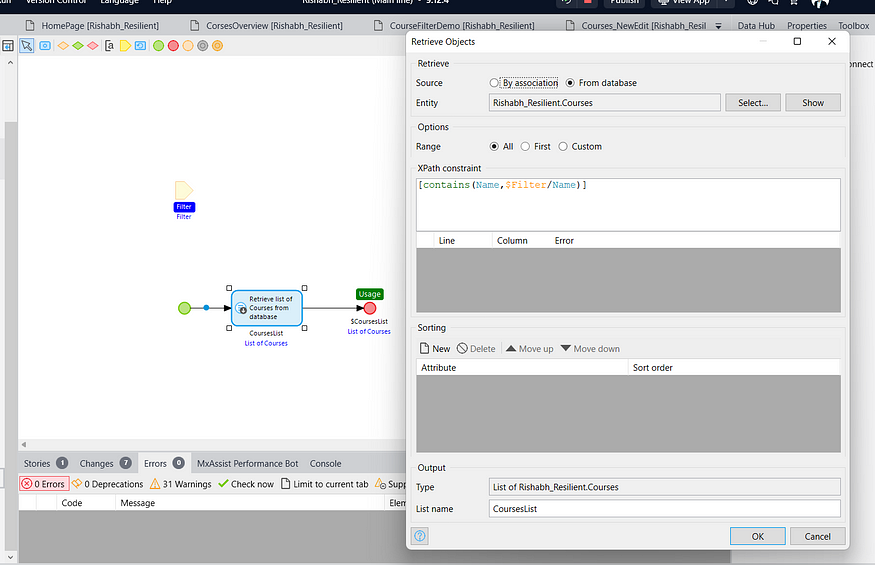875x565 pixels.
Task: Click into the XPath constraint editor
Action: click(628, 204)
